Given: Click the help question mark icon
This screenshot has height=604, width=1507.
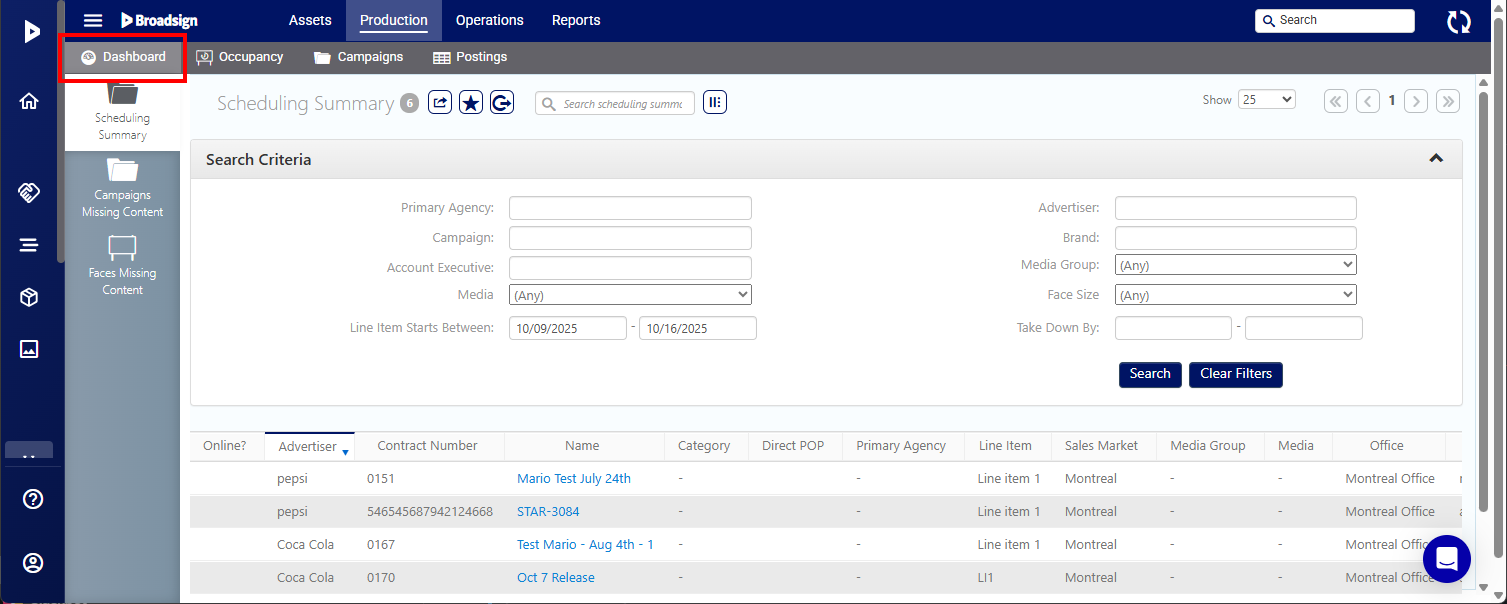Looking at the screenshot, I should click(33, 499).
